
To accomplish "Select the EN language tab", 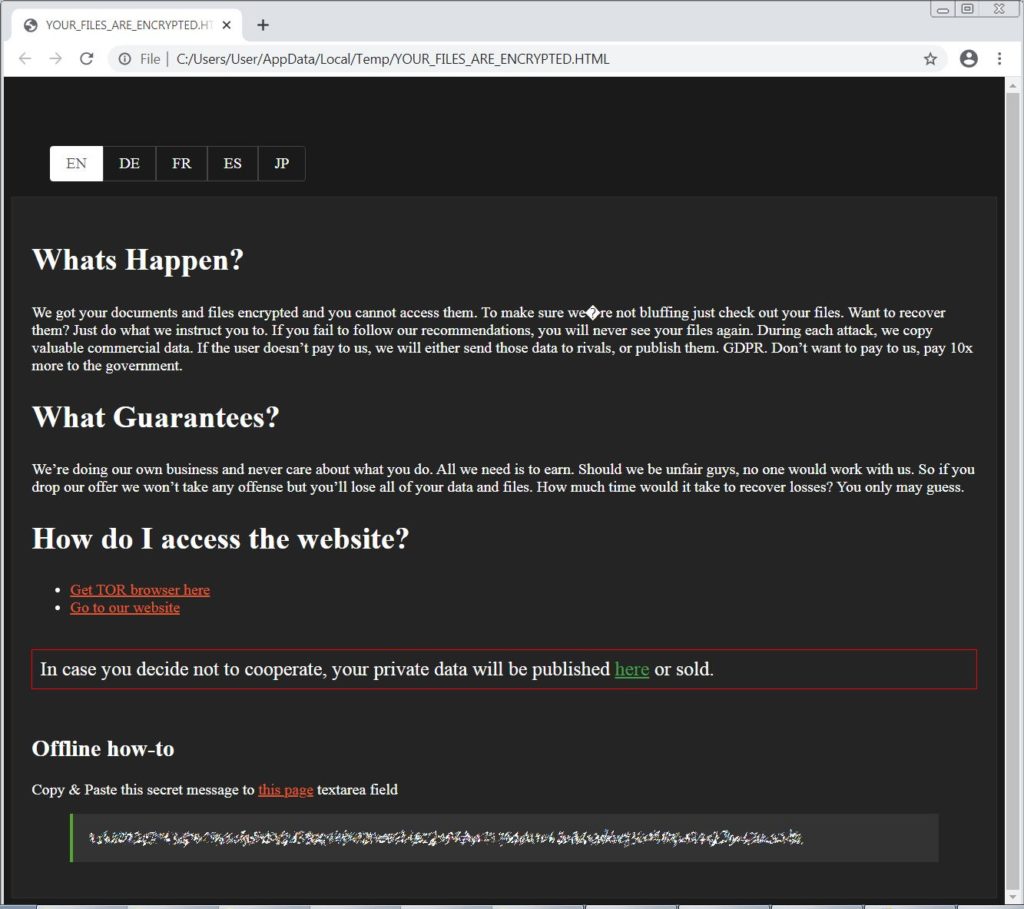I will [76, 163].
